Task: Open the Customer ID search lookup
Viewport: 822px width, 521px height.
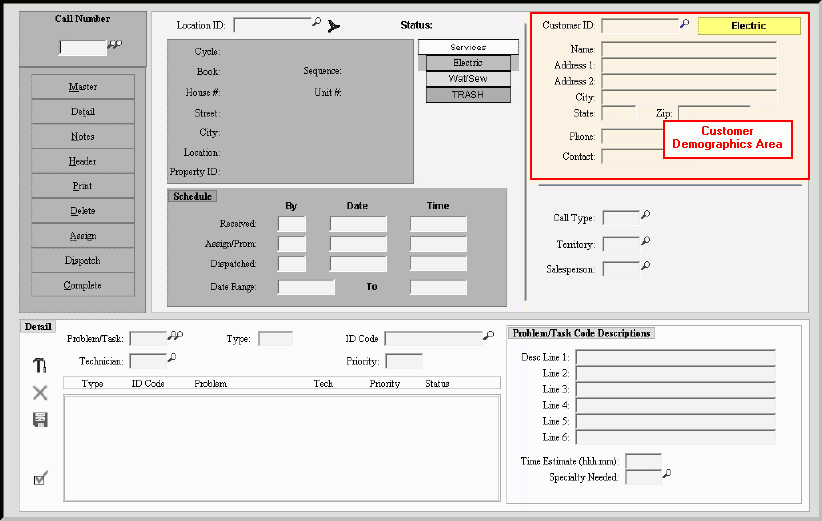Action: pos(685,24)
